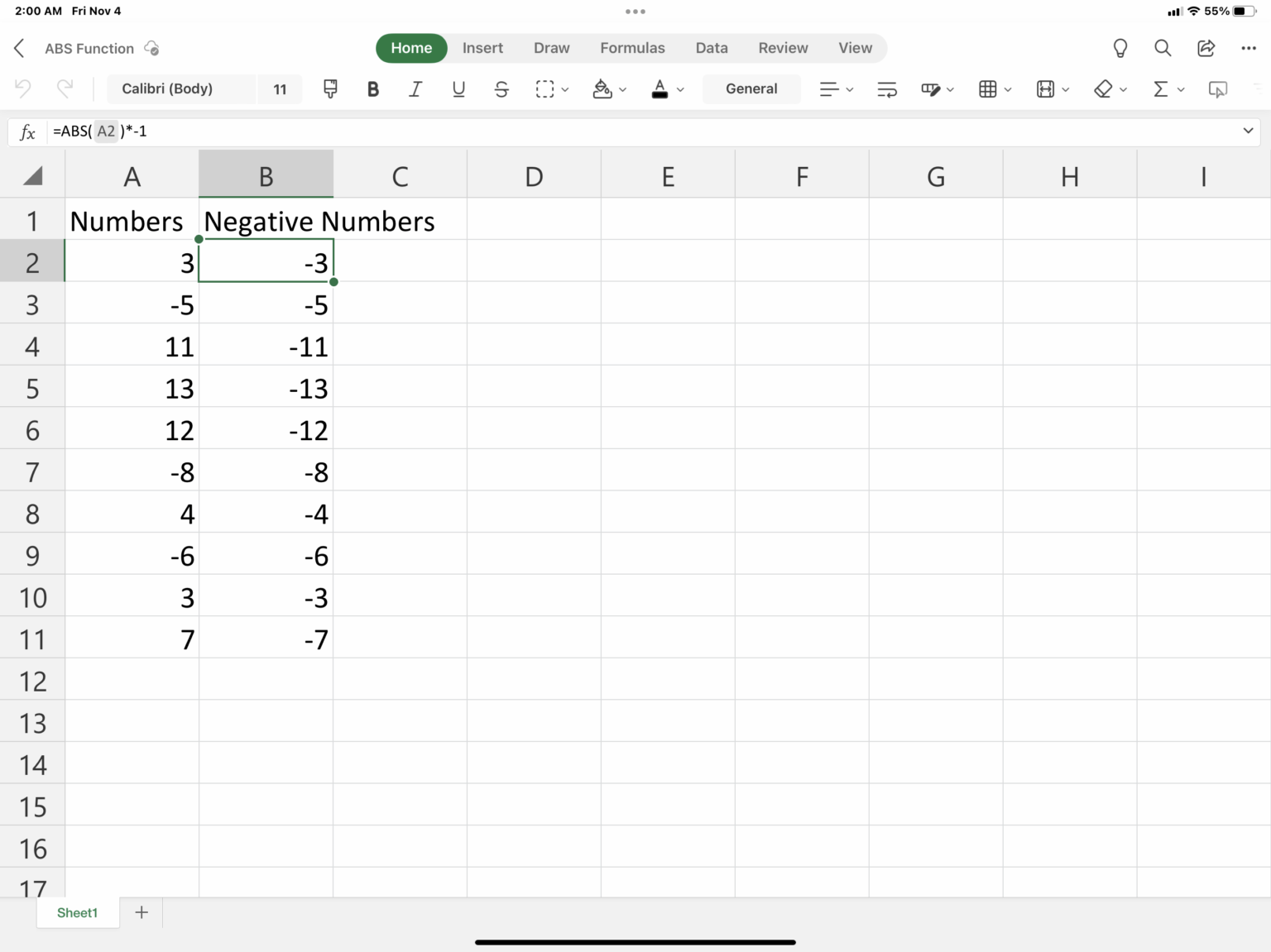1271x952 pixels.
Task: Click the Insert Table icon
Action: point(990,89)
